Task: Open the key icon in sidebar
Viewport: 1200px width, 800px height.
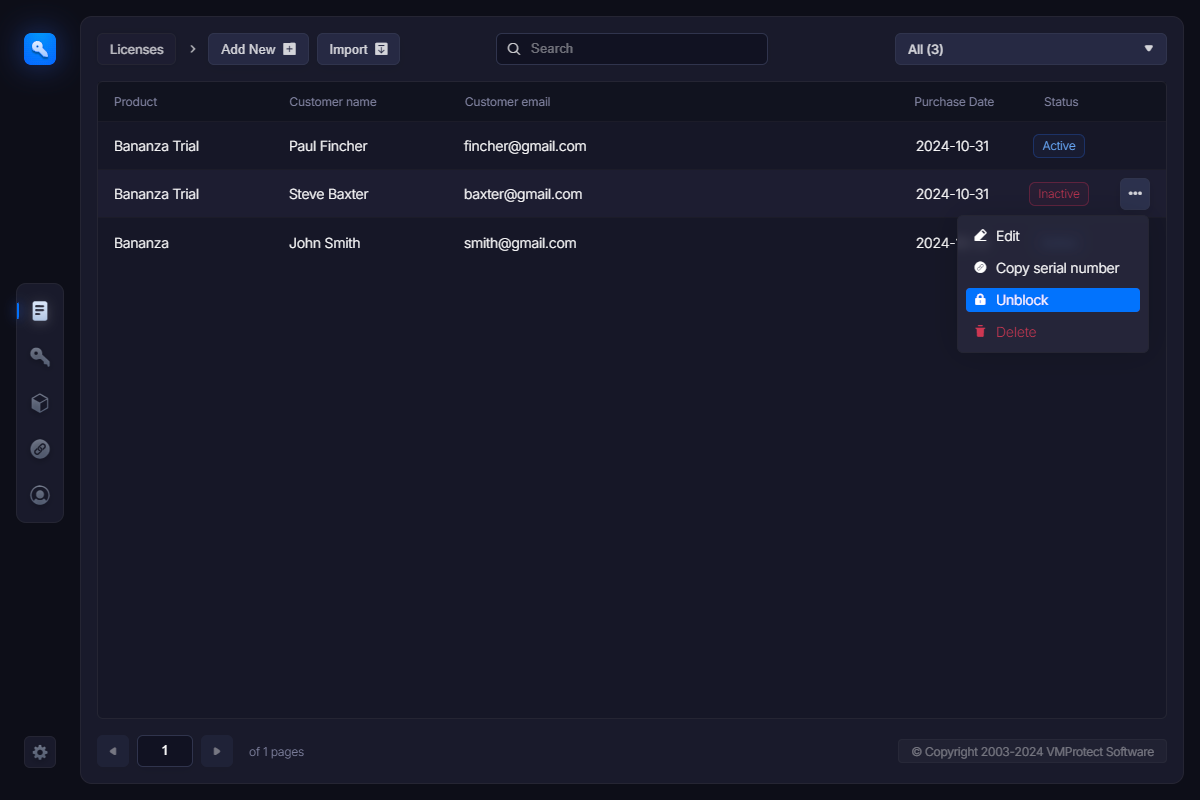Action: 40,357
